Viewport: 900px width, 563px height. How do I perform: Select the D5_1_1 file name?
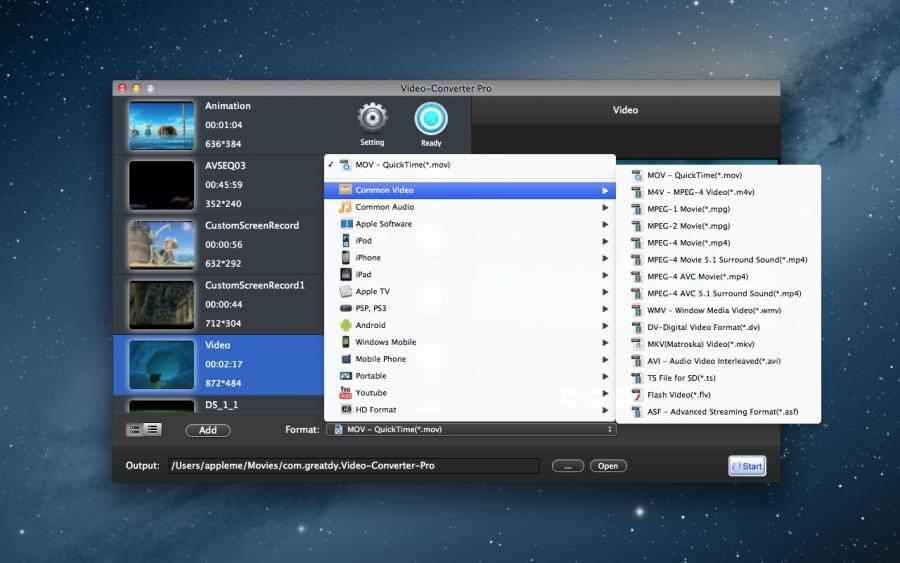222,405
